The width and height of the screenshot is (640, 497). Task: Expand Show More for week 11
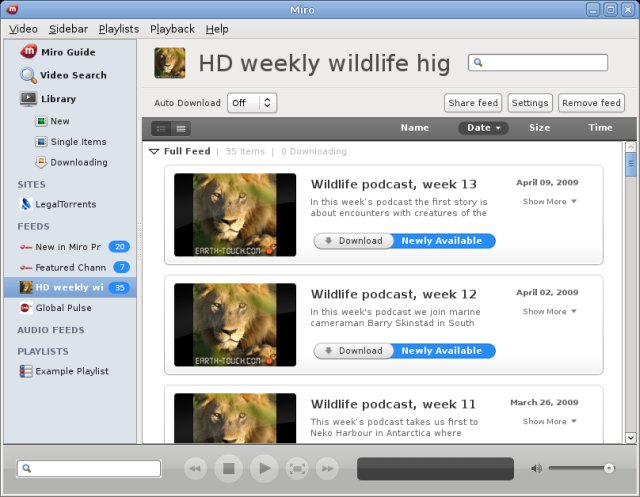point(549,422)
